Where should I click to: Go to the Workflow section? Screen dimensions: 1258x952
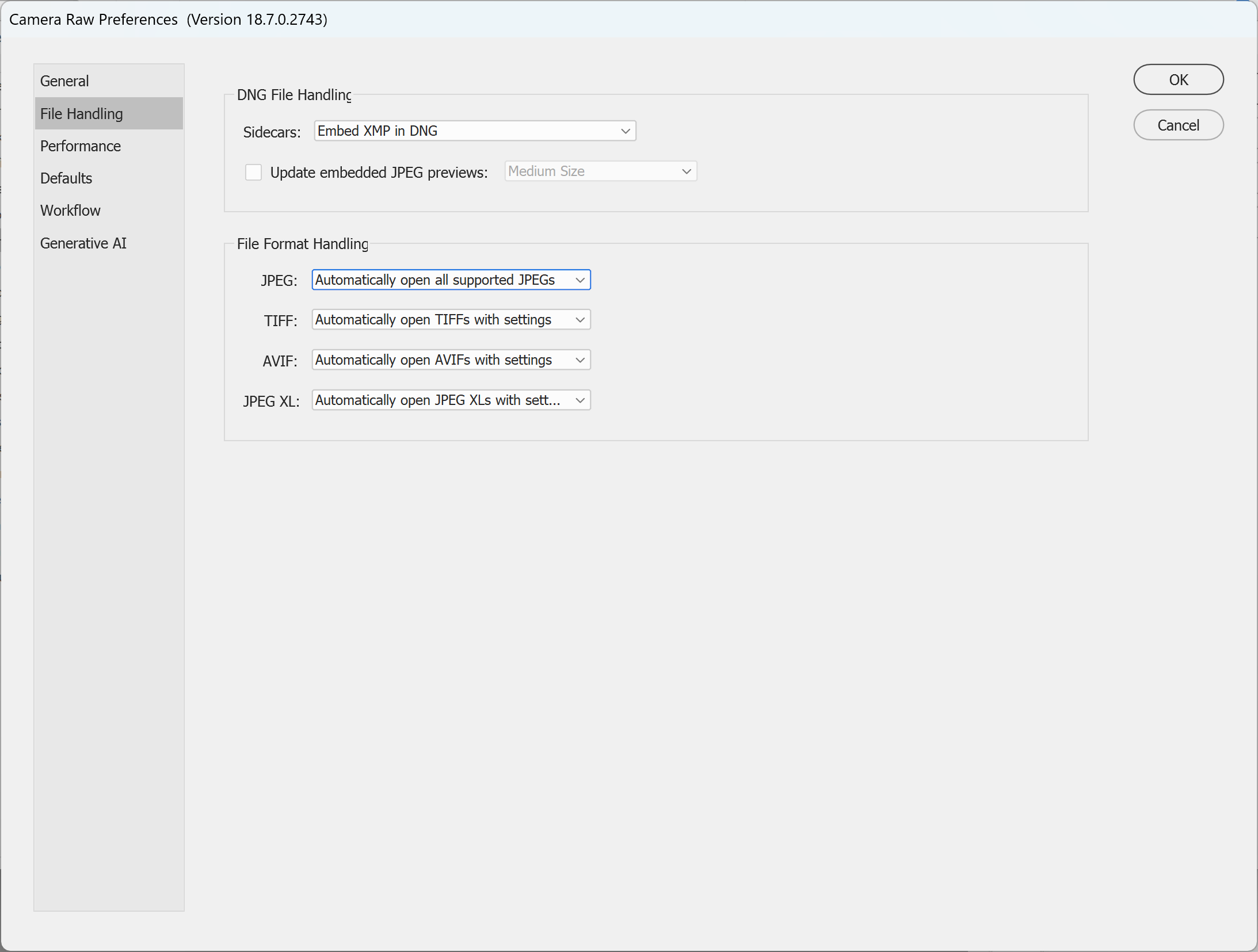pos(109,211)
